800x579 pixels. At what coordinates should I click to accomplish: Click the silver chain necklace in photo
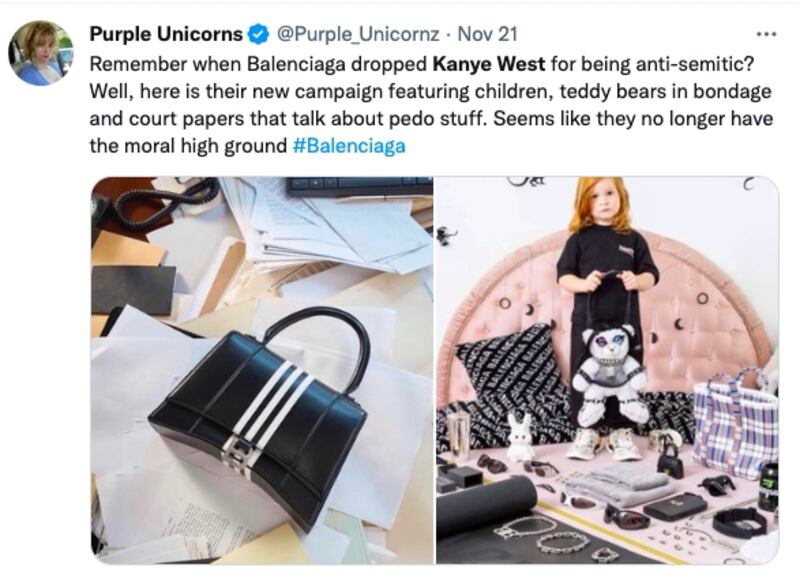[526, 527]
